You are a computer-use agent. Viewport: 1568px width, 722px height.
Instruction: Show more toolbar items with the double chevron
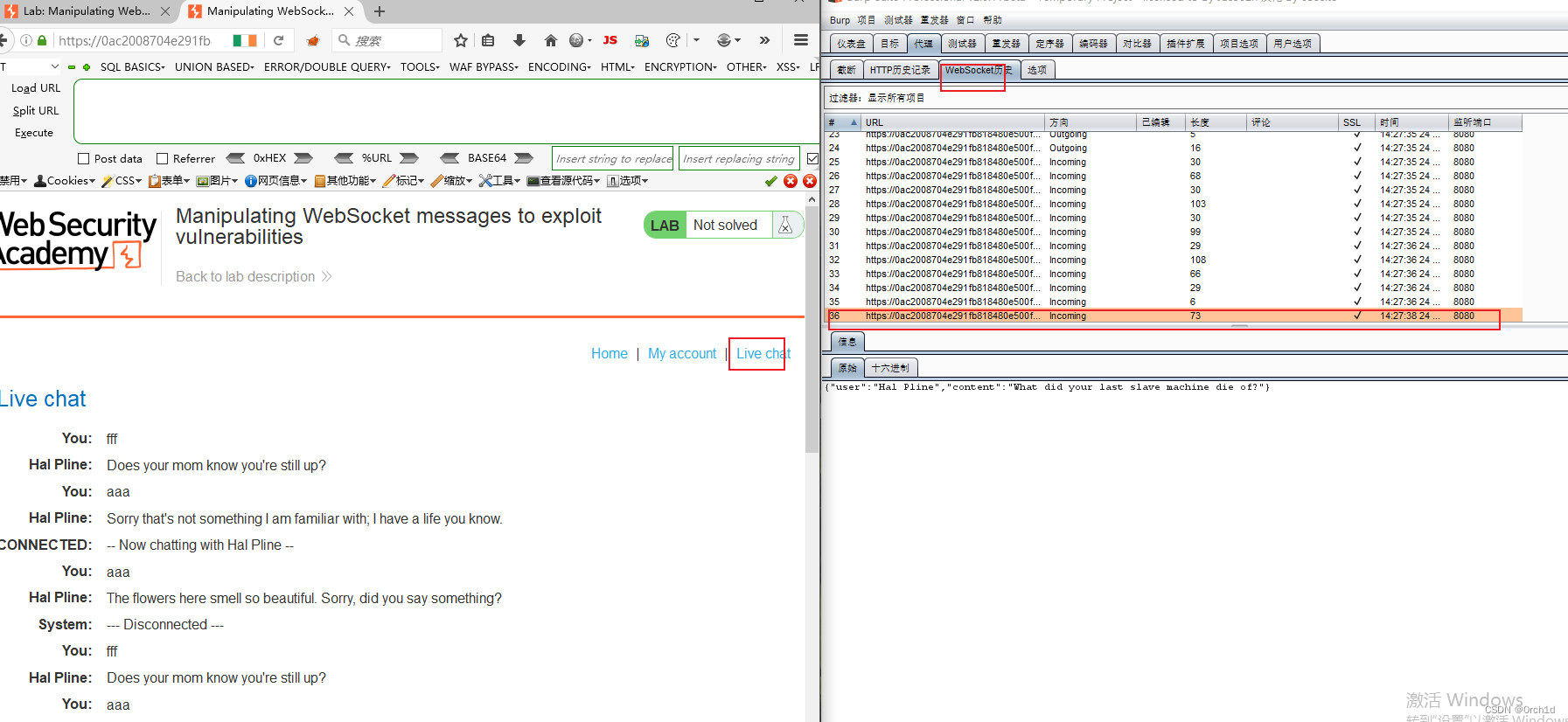(764, 40)
